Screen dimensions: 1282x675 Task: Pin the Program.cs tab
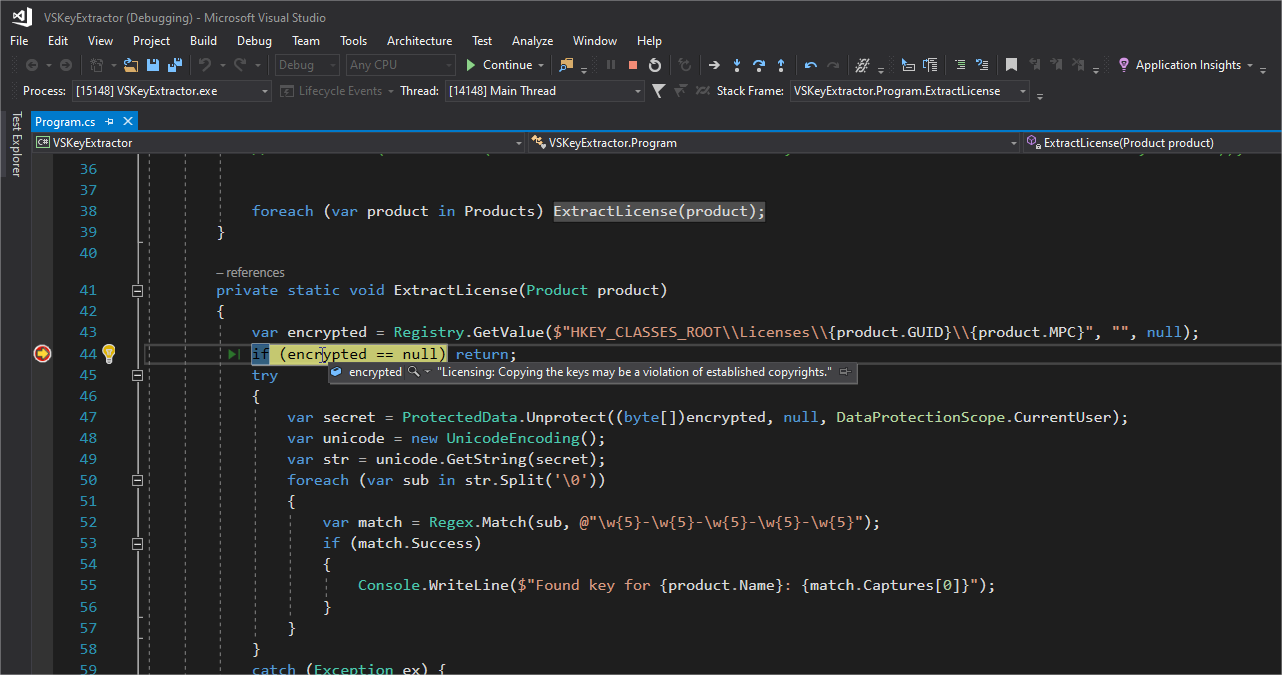pos(110,121)
